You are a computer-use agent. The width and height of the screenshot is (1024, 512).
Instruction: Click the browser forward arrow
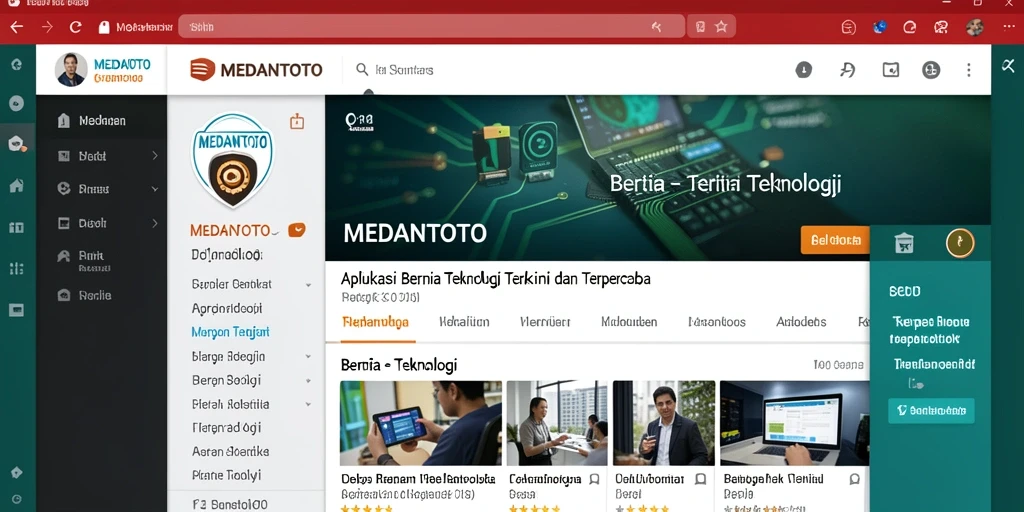[x=47, y=27]
